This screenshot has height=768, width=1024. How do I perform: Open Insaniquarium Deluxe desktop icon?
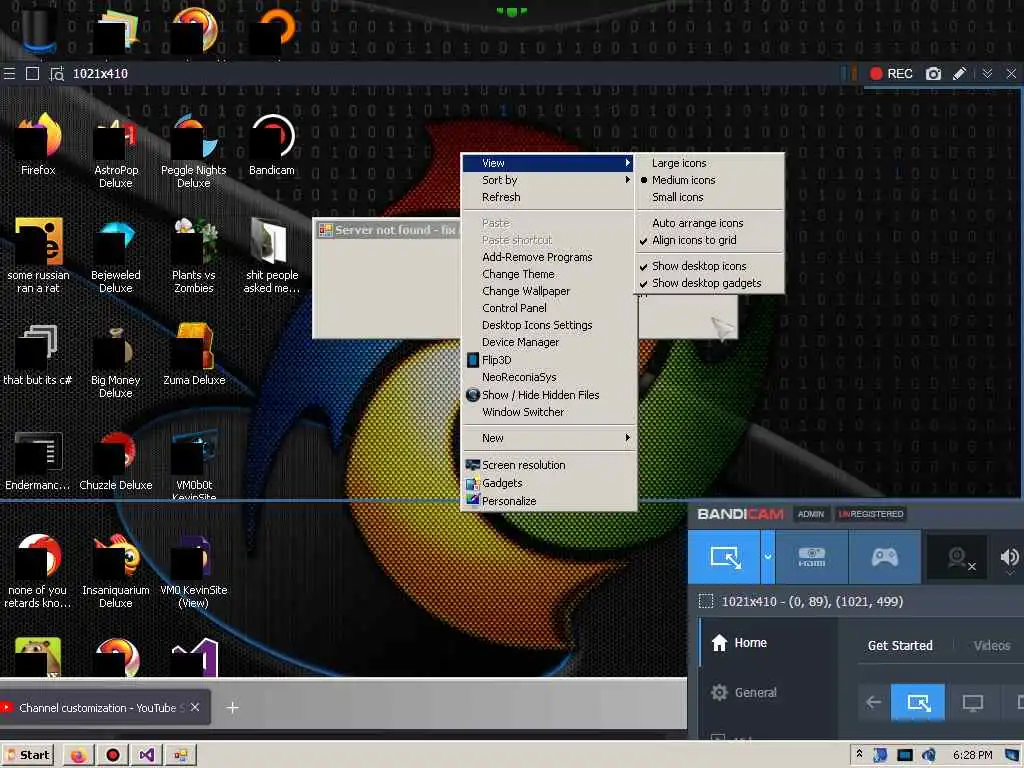(x=116, y=571)
